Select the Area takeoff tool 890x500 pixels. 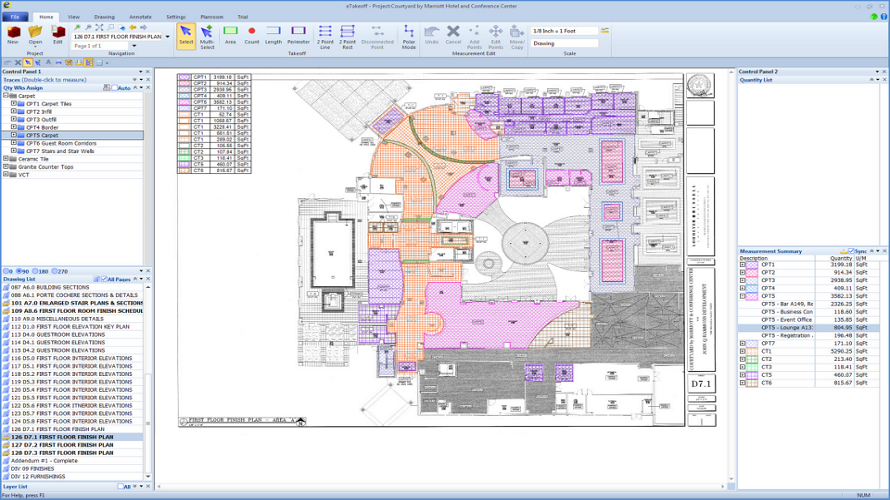click(x=230, y=35)
